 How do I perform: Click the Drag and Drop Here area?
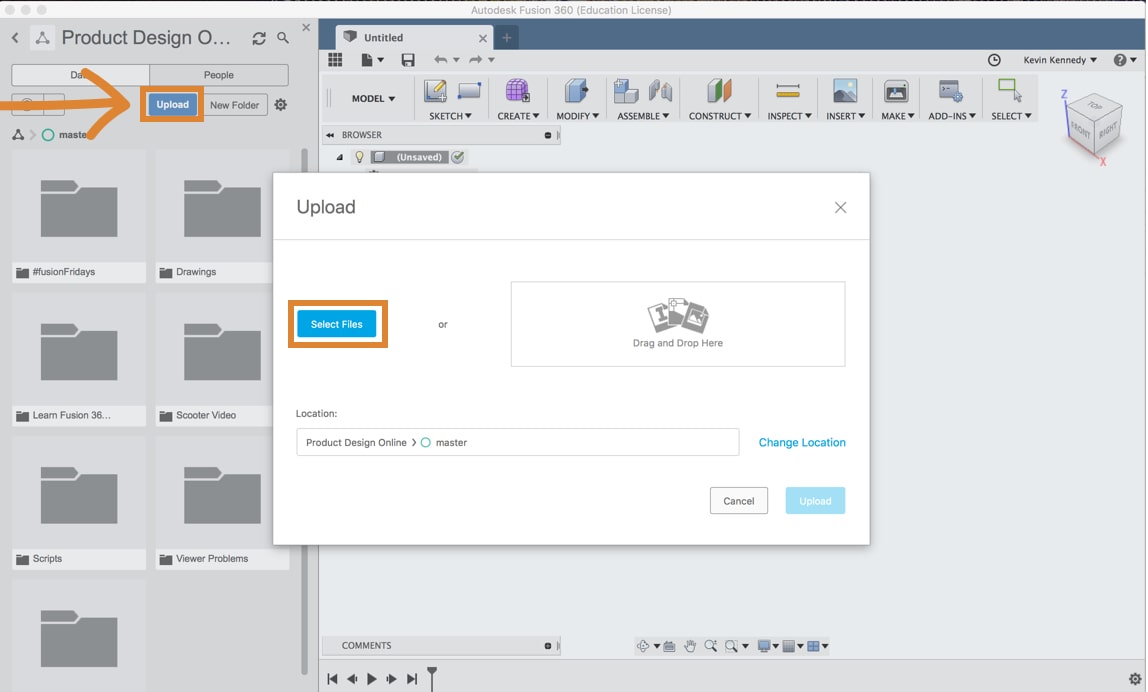click(678, 324)
